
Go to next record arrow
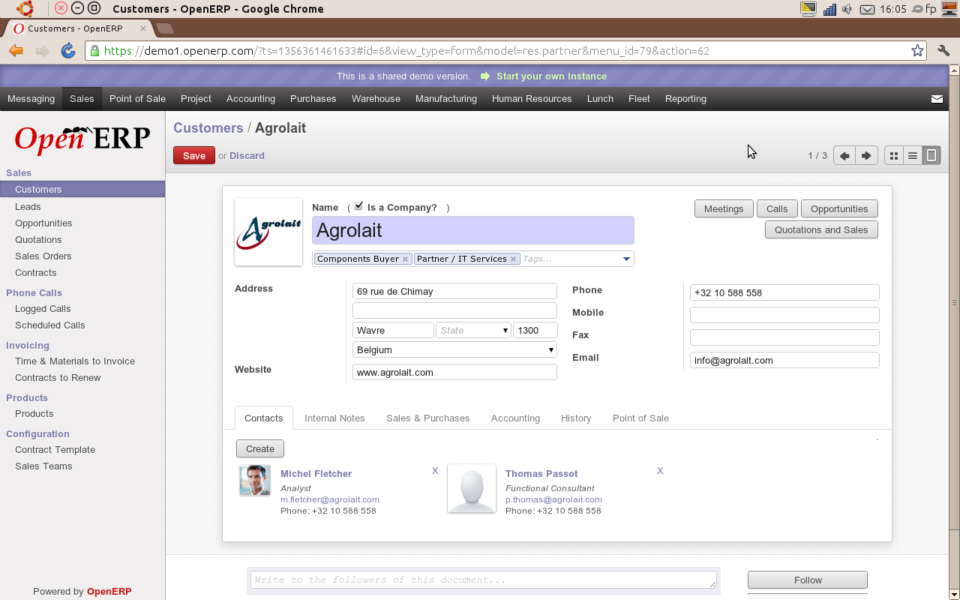tap(866, 156)
